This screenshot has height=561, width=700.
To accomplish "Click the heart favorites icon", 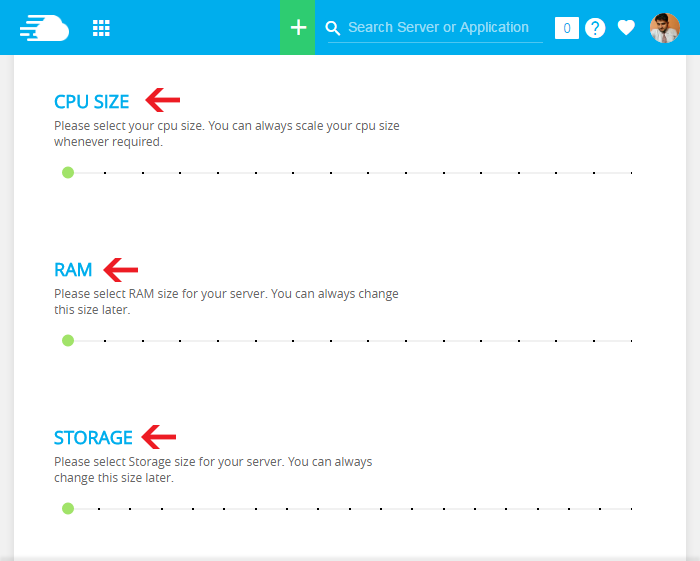I will pyautogui.click(x=626, y=28).
